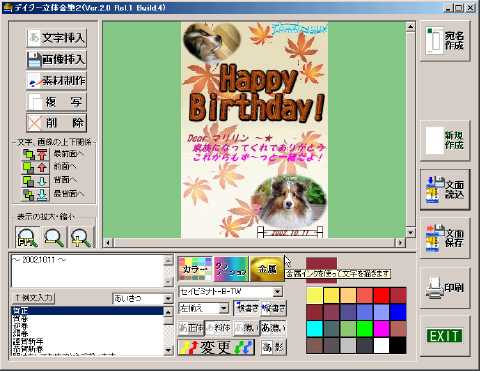Screen dimensions: 480x371
Task: Move object forward one level (前面へ)
Action: pos(35,167)
